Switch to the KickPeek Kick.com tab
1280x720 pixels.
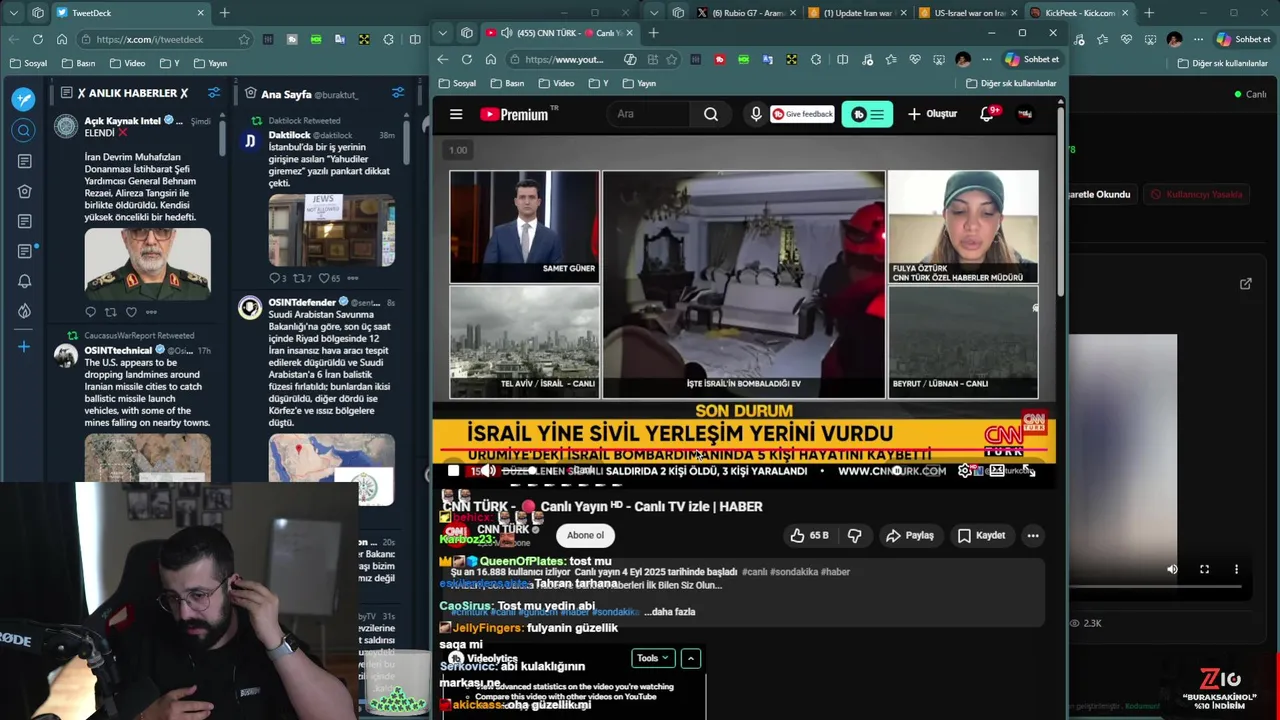click(x=1079, y=13)
